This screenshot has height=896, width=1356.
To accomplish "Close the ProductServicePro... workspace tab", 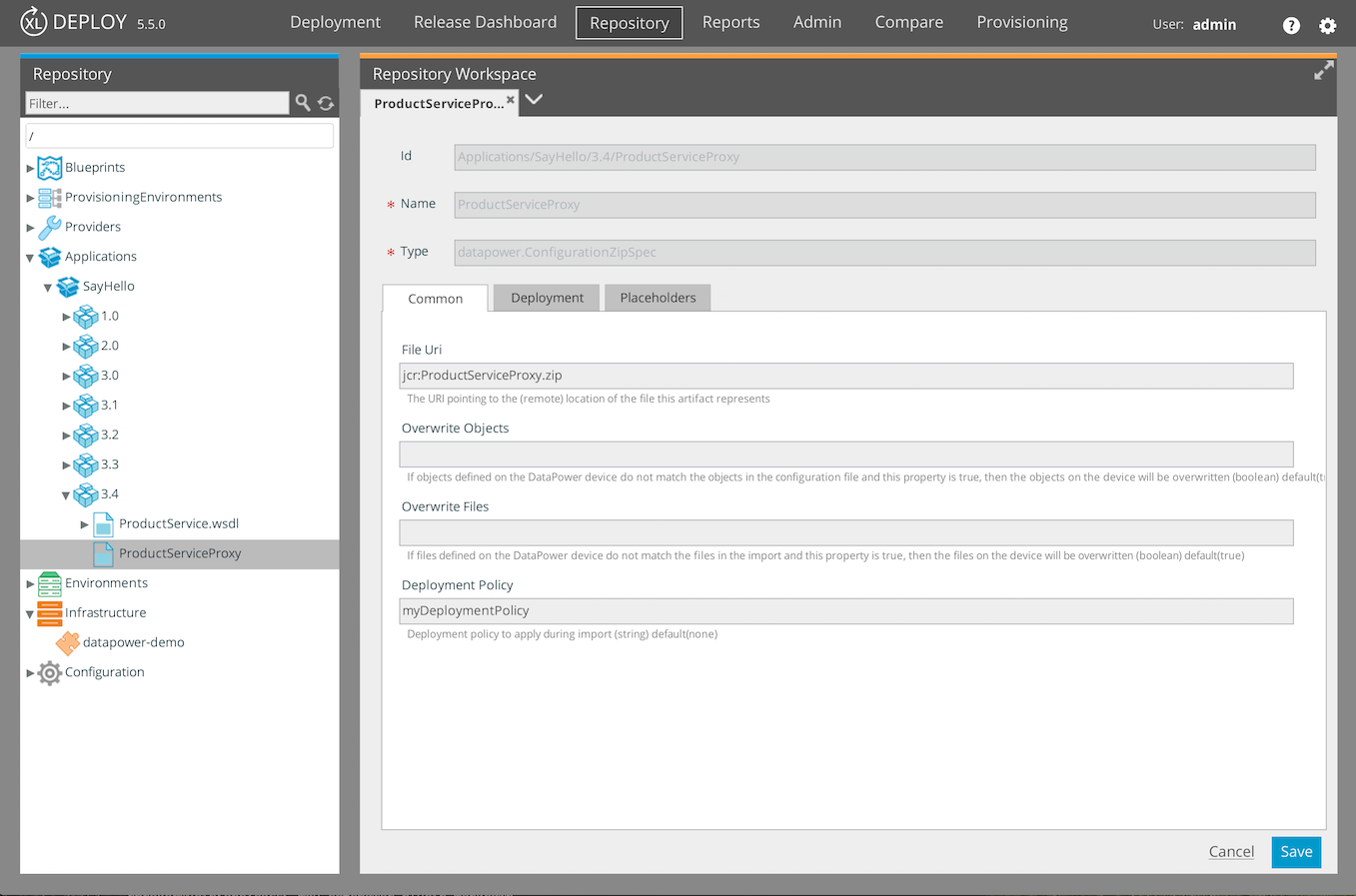I will [511, 99].
